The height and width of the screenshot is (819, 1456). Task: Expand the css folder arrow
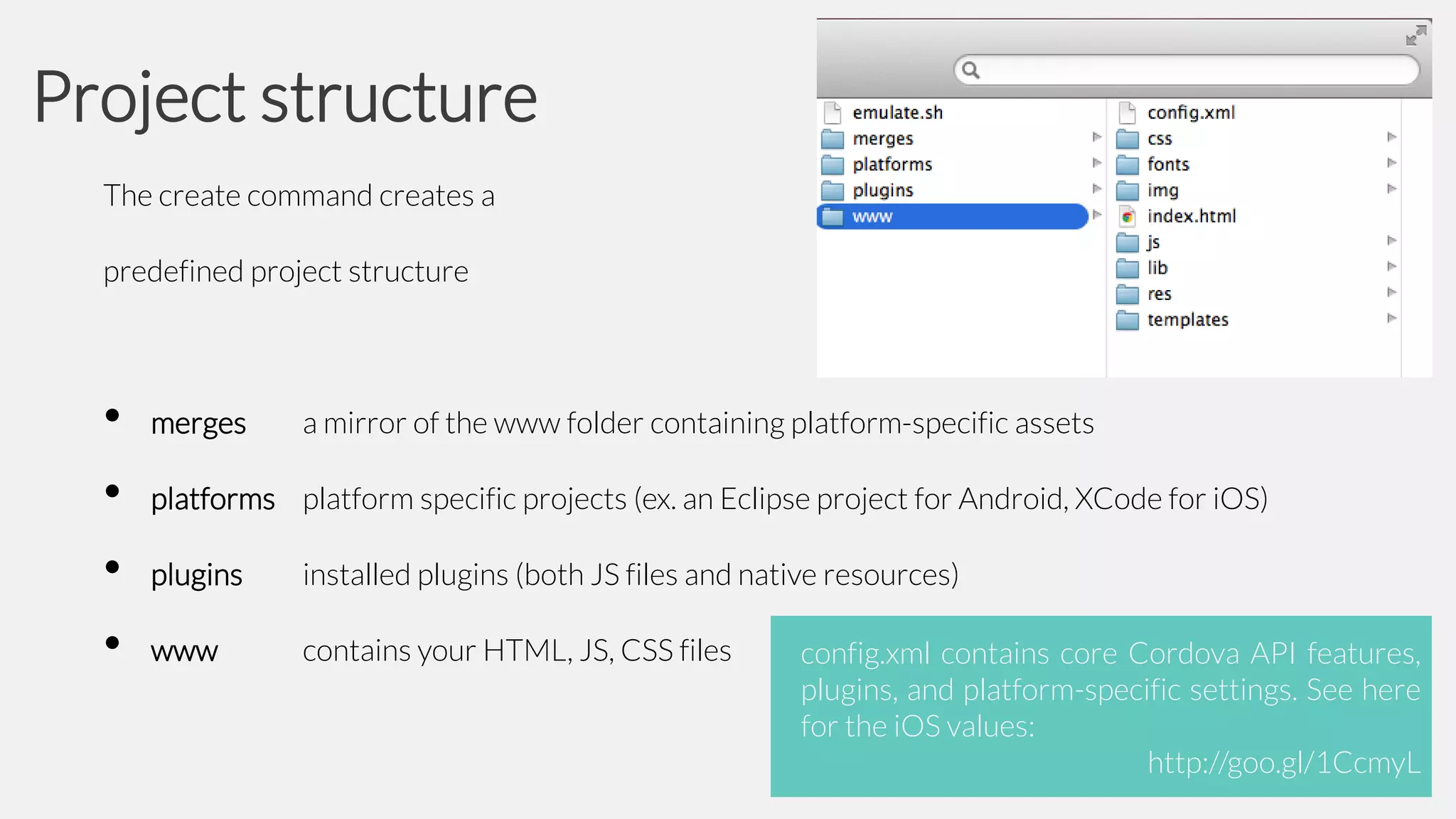[x=1392, y=136]
